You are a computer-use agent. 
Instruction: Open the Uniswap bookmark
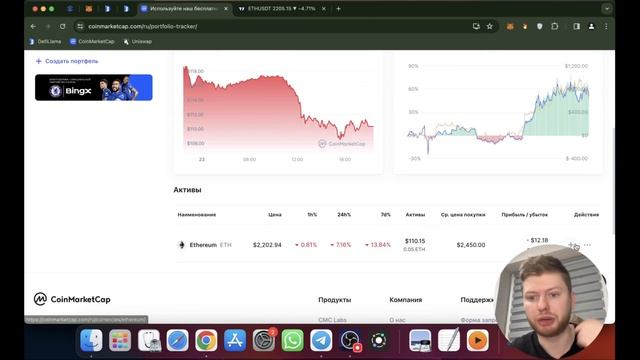click(138, 42)
